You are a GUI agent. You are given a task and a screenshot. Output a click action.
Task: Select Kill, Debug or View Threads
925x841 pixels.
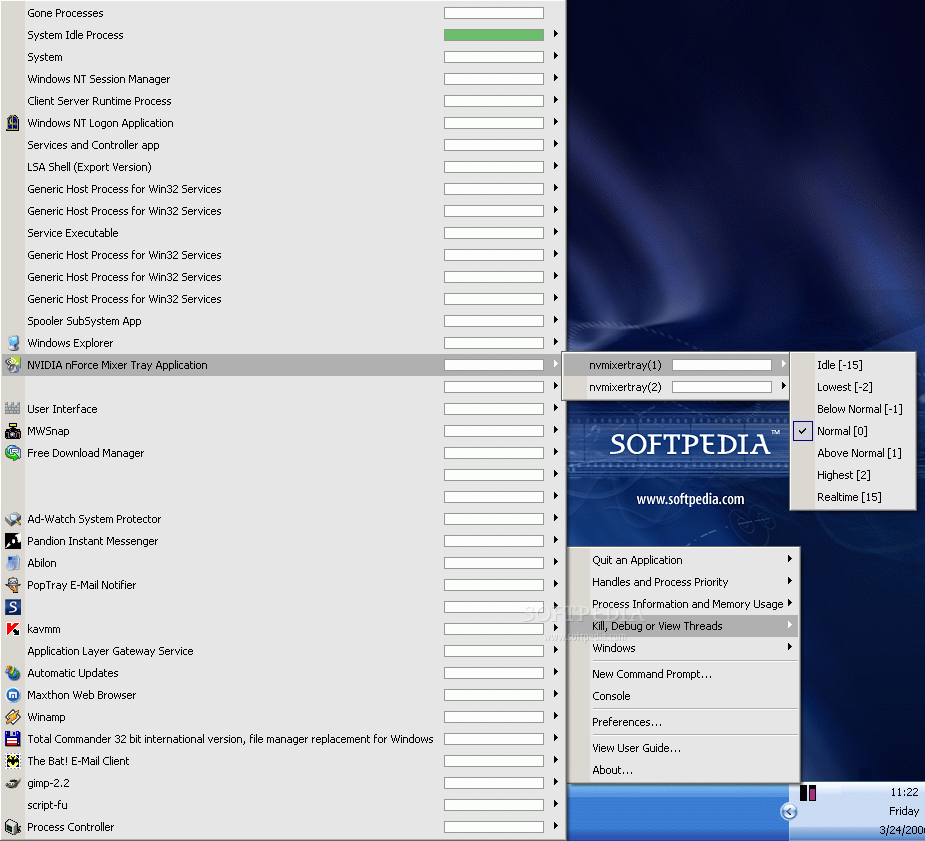(683, 626)
